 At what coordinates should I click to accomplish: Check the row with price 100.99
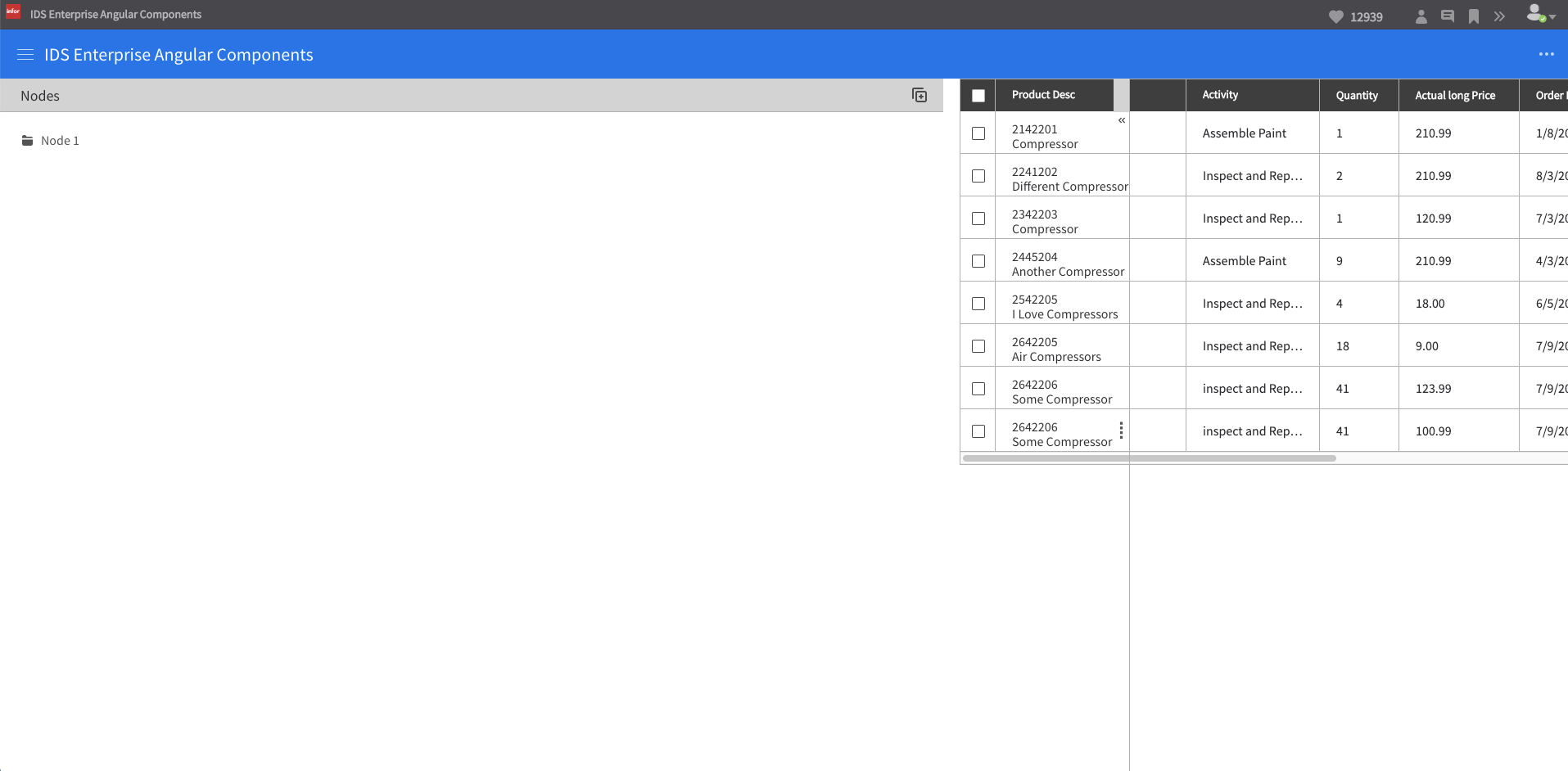[978, 431]
